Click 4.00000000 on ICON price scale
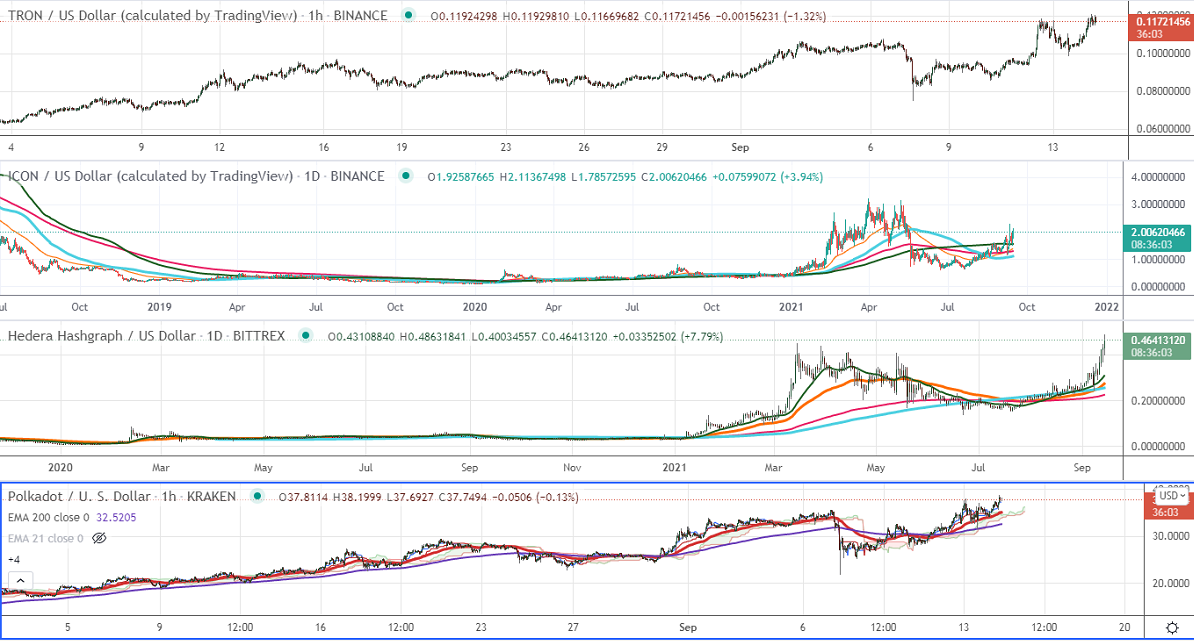Screen dimensions: 1194x644 click(x=1157, y=177)
